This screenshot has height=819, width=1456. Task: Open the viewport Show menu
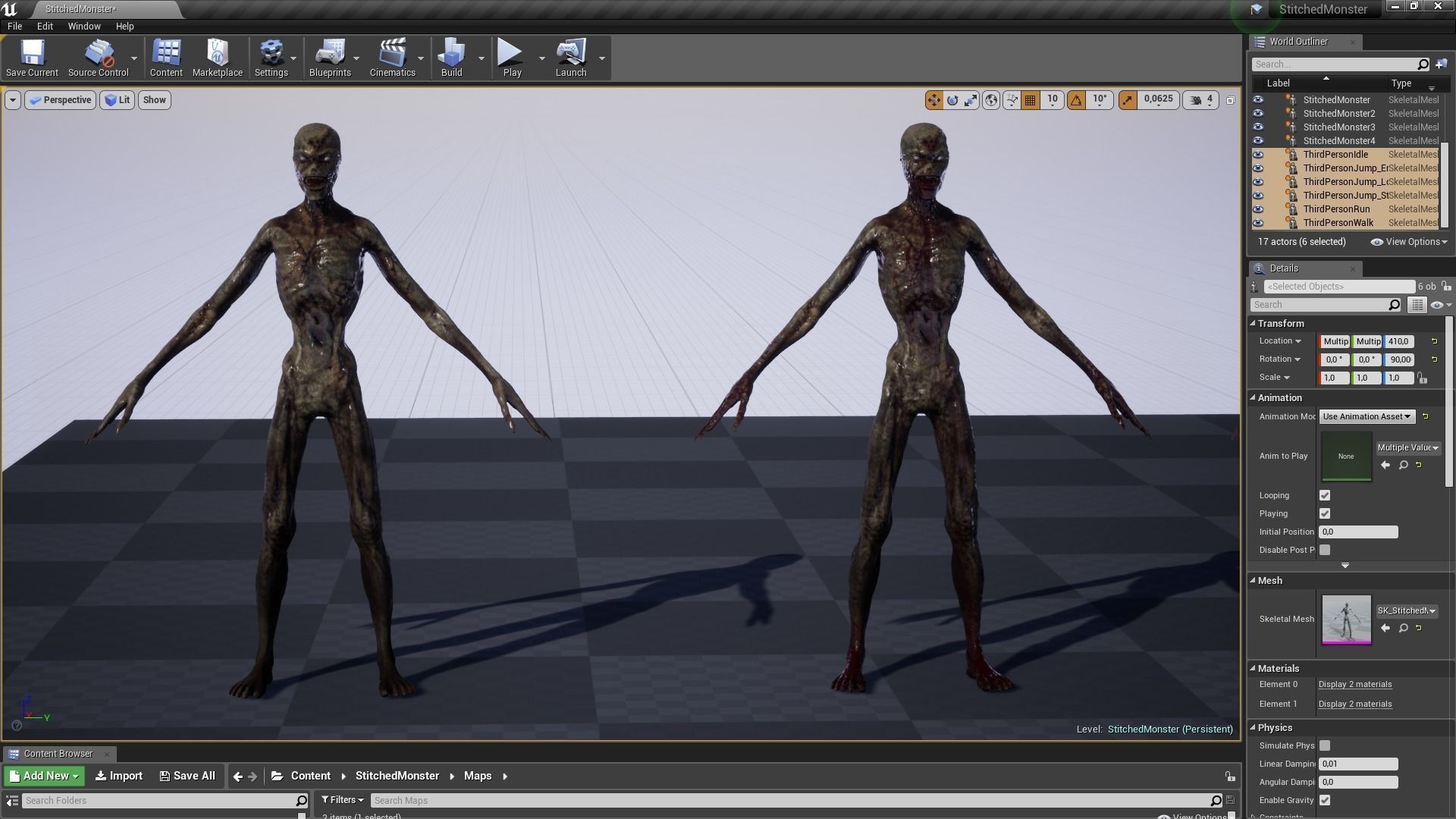(x=154, y=100)
